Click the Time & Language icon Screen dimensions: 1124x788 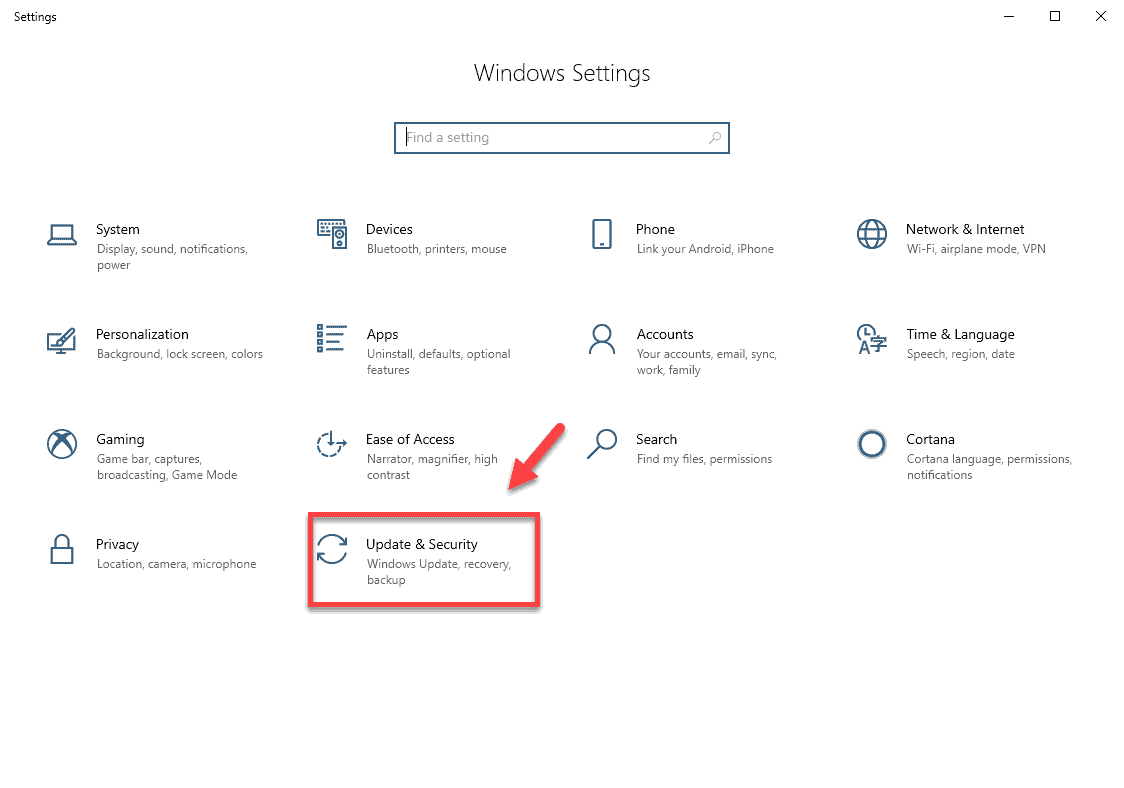pos(872,339)
